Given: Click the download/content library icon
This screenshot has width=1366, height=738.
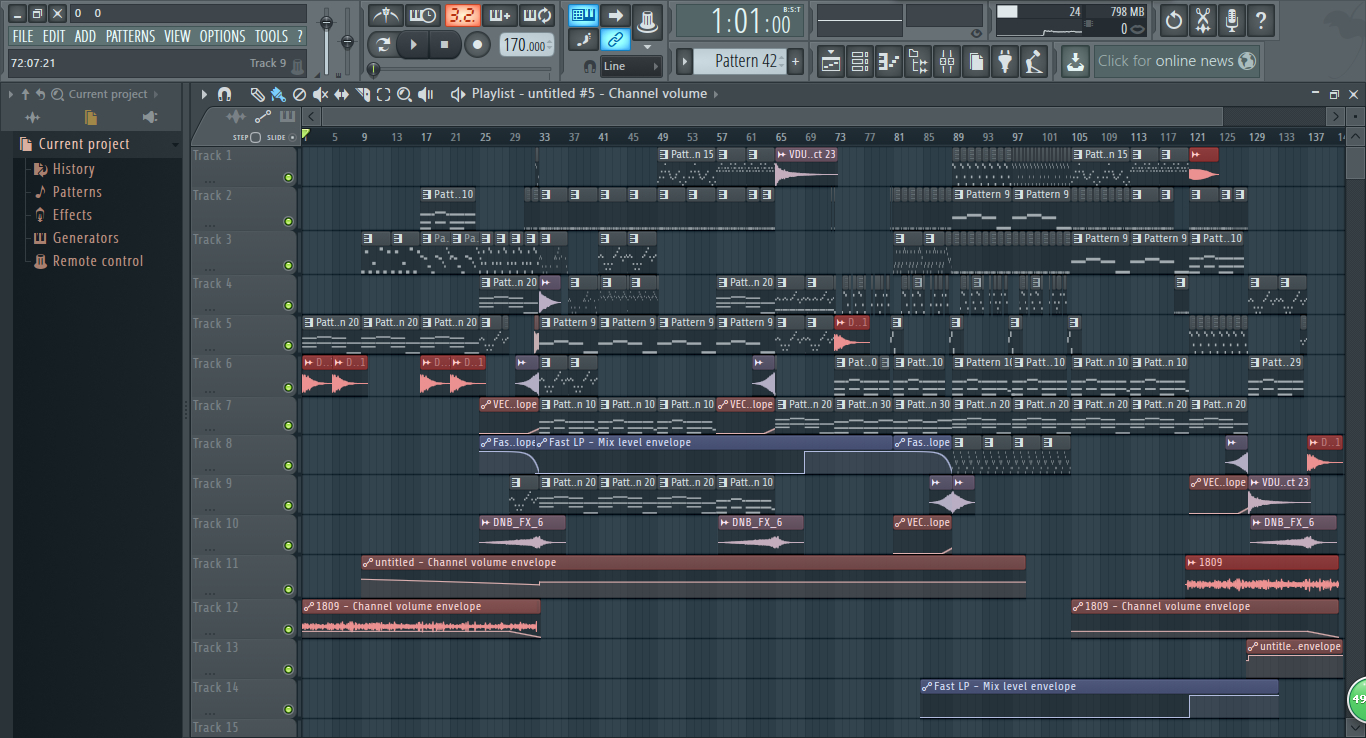Looking at the screenshot, I should click(1074, 62).
